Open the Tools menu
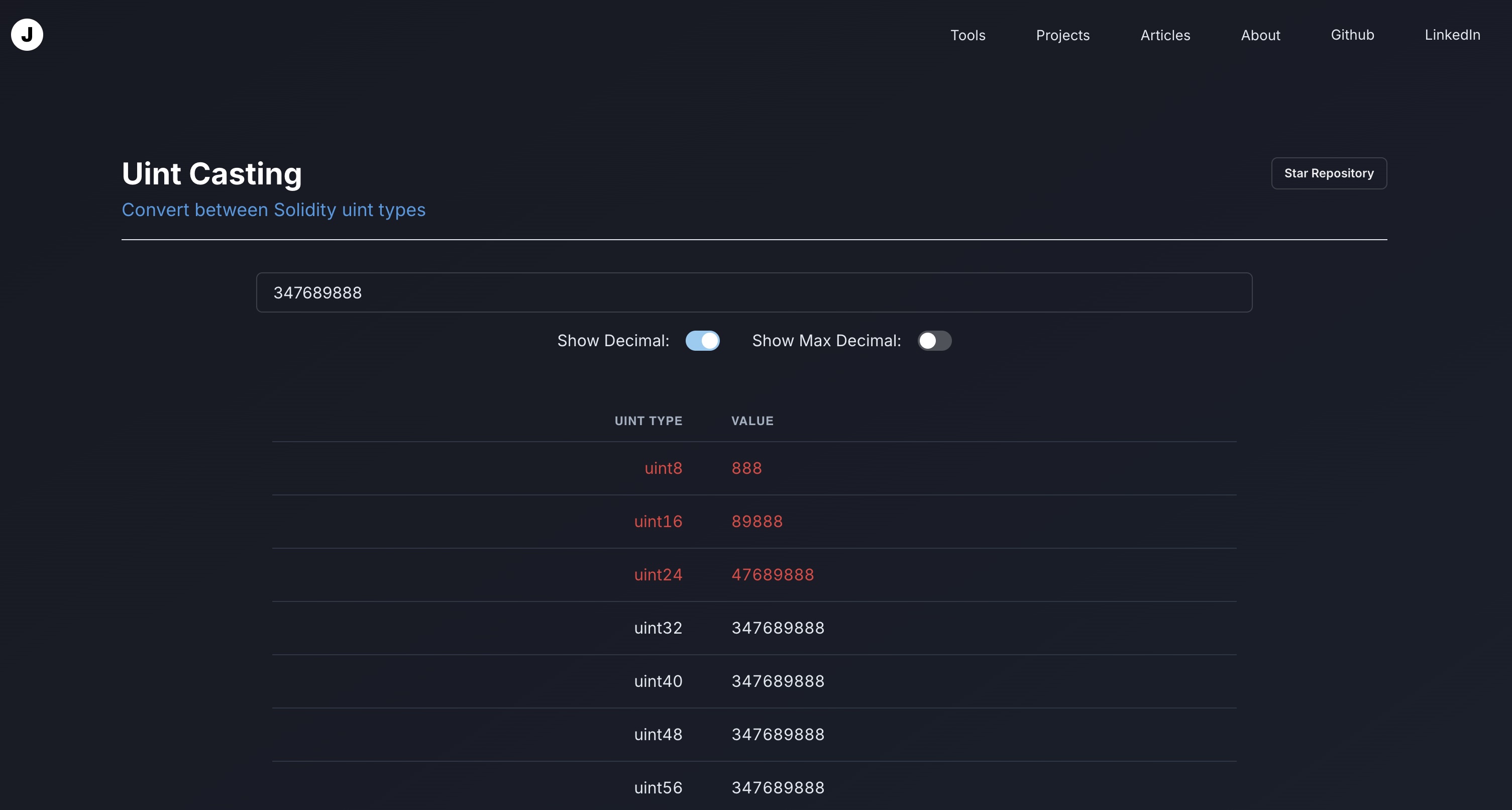 [967, 35]
